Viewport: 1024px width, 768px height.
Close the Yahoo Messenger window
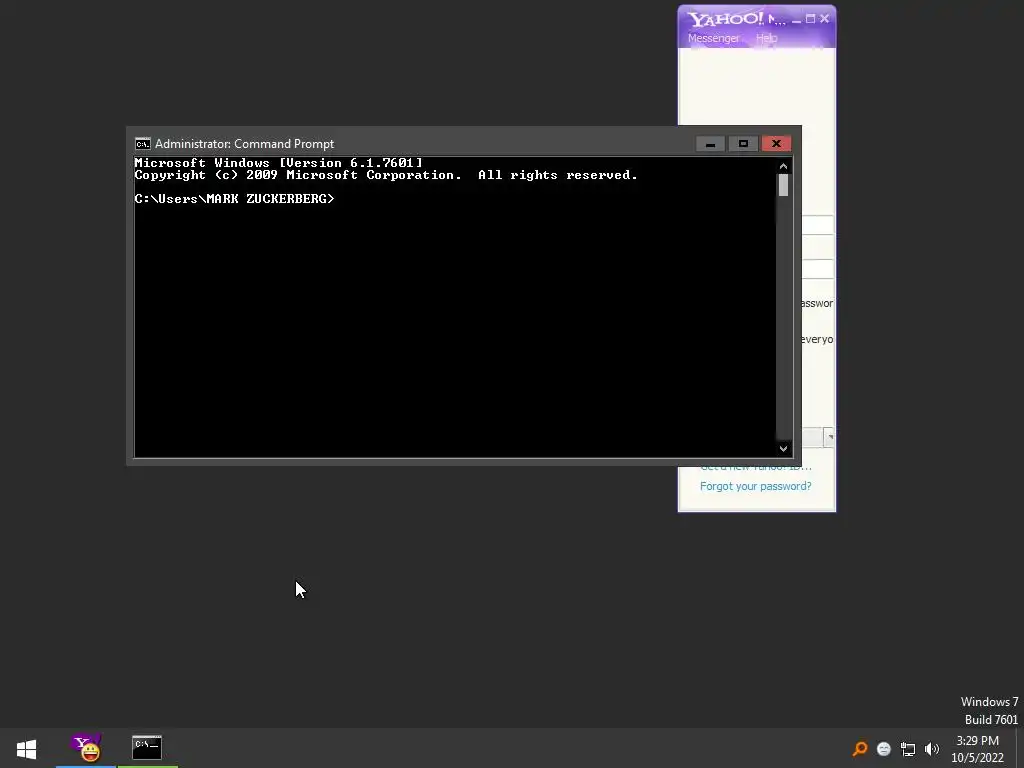point(824,19)
